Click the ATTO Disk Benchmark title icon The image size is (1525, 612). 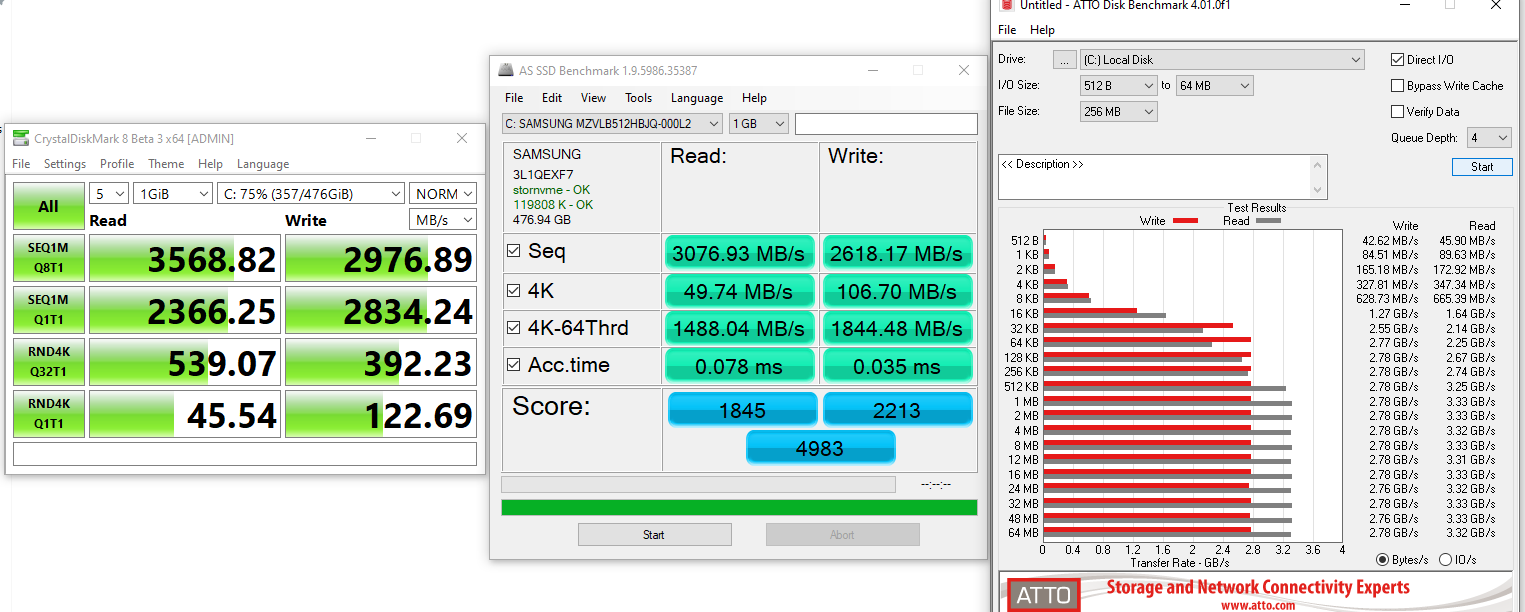(1007, 5)
